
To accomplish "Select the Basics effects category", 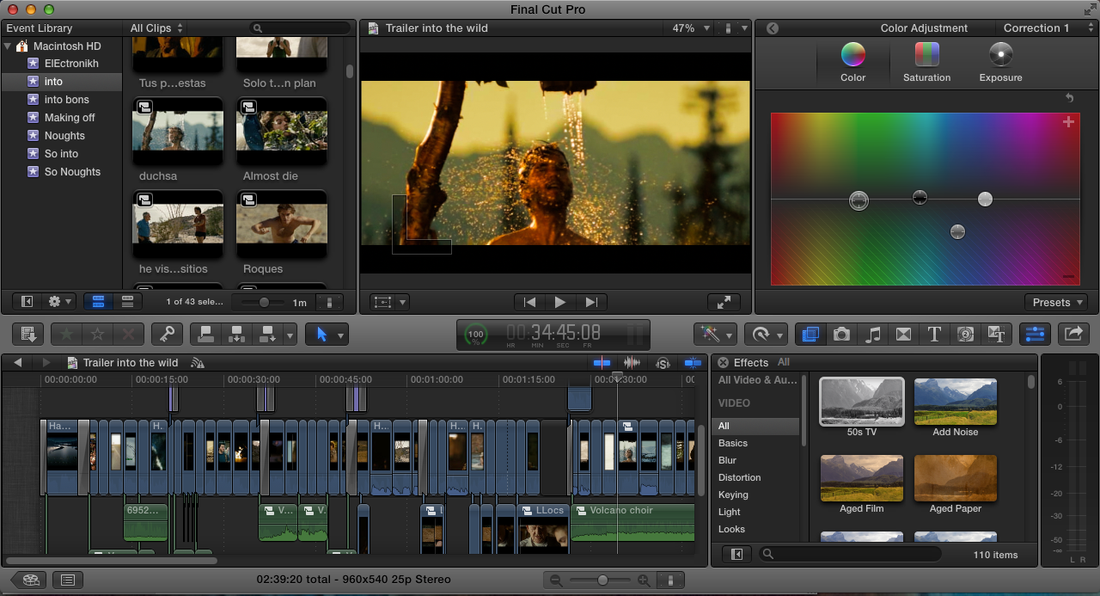I will pyautogui.click(x=733, y=442).
